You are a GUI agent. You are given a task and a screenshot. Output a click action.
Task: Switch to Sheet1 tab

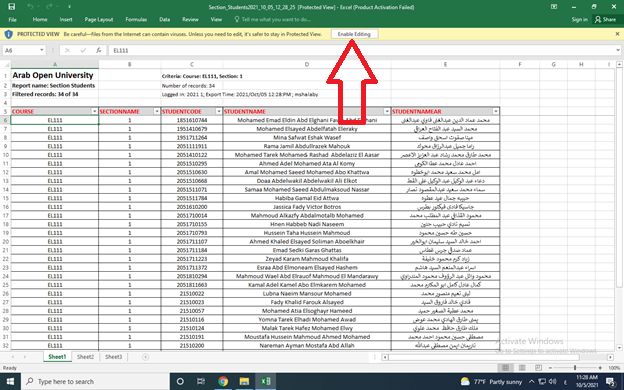coord(57,357)
